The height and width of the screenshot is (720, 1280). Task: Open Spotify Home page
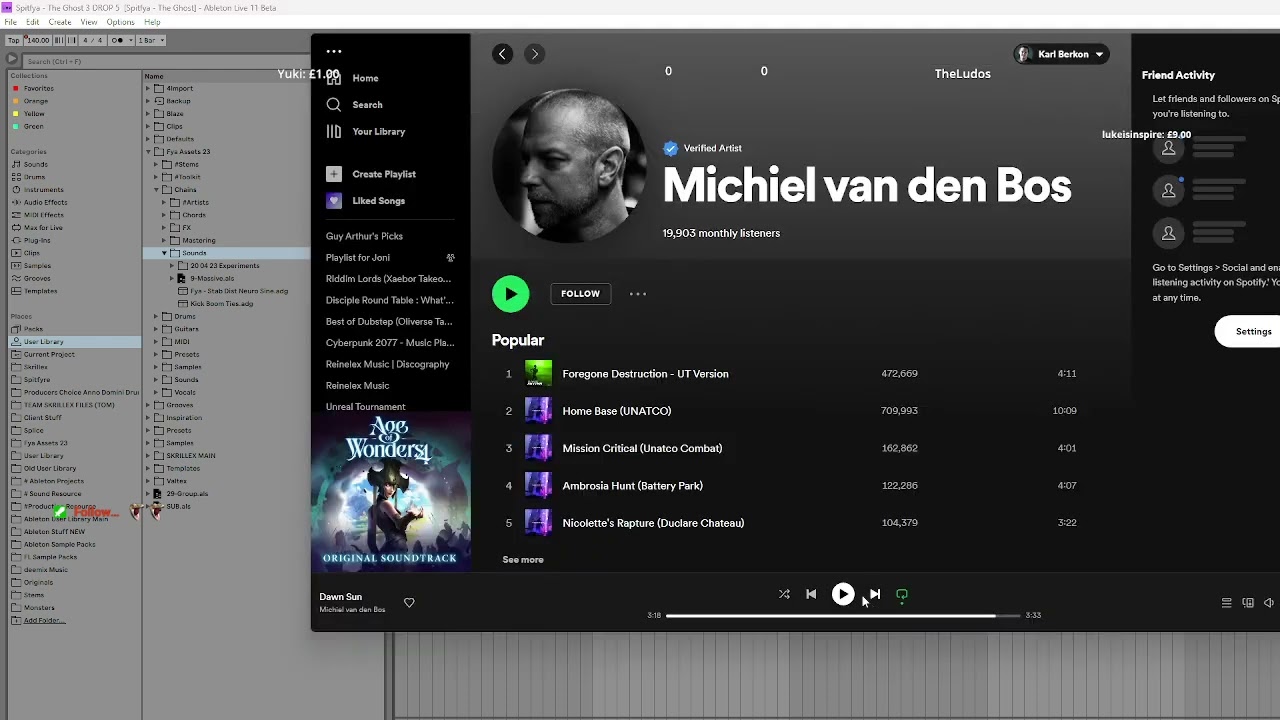click(365, 78)
